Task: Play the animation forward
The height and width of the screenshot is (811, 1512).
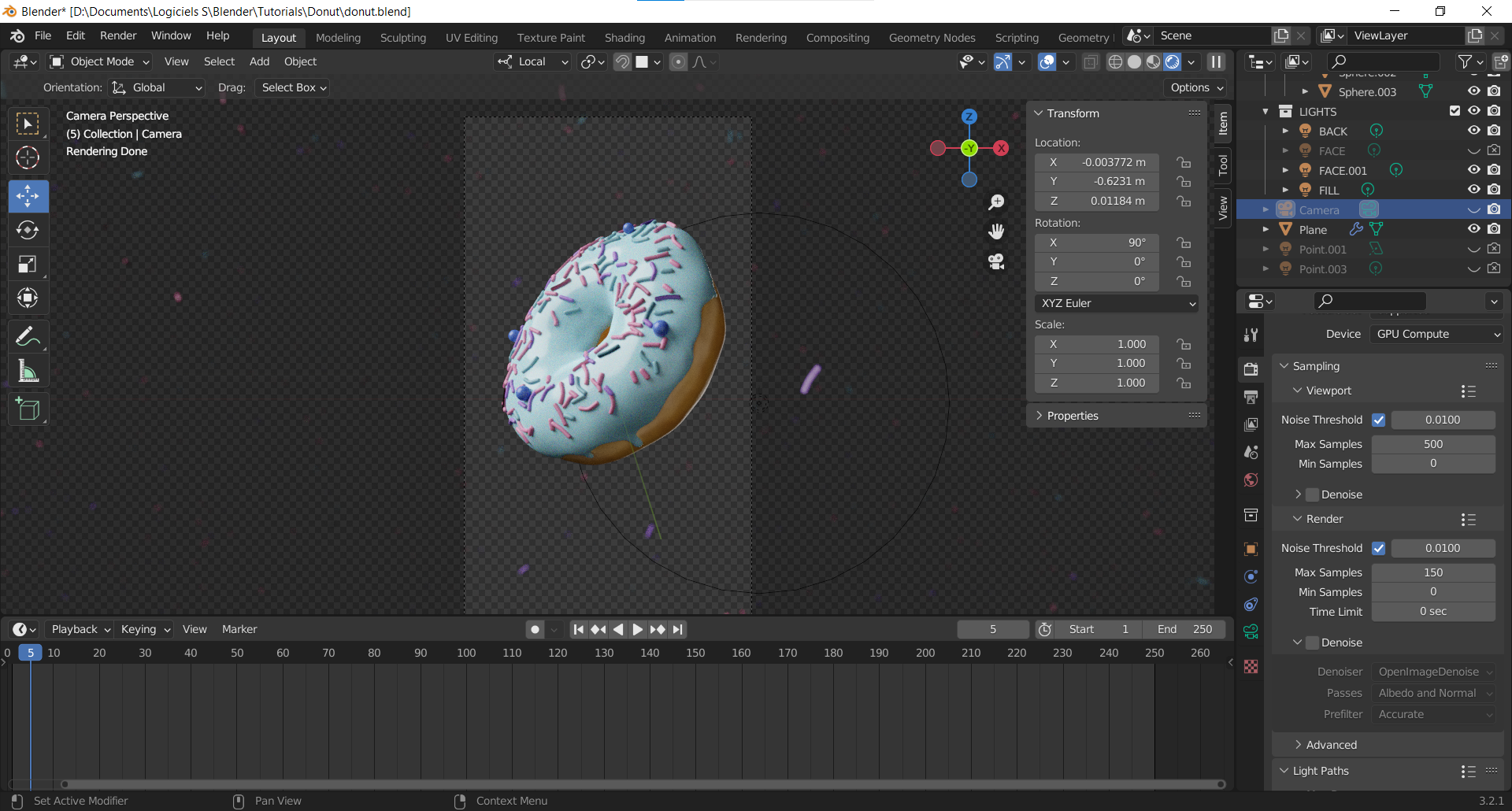Action: [638, 629]
